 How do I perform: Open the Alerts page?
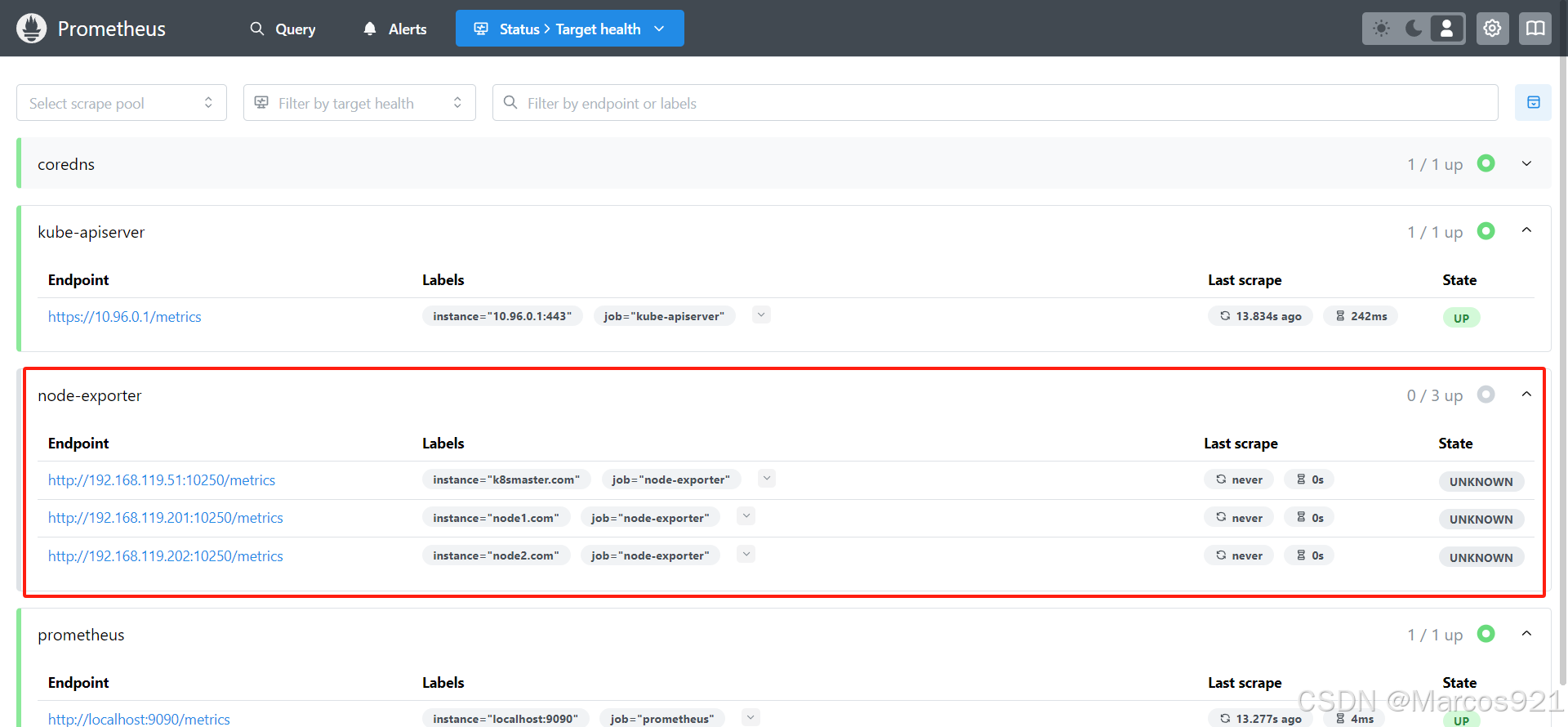(395, 29)
